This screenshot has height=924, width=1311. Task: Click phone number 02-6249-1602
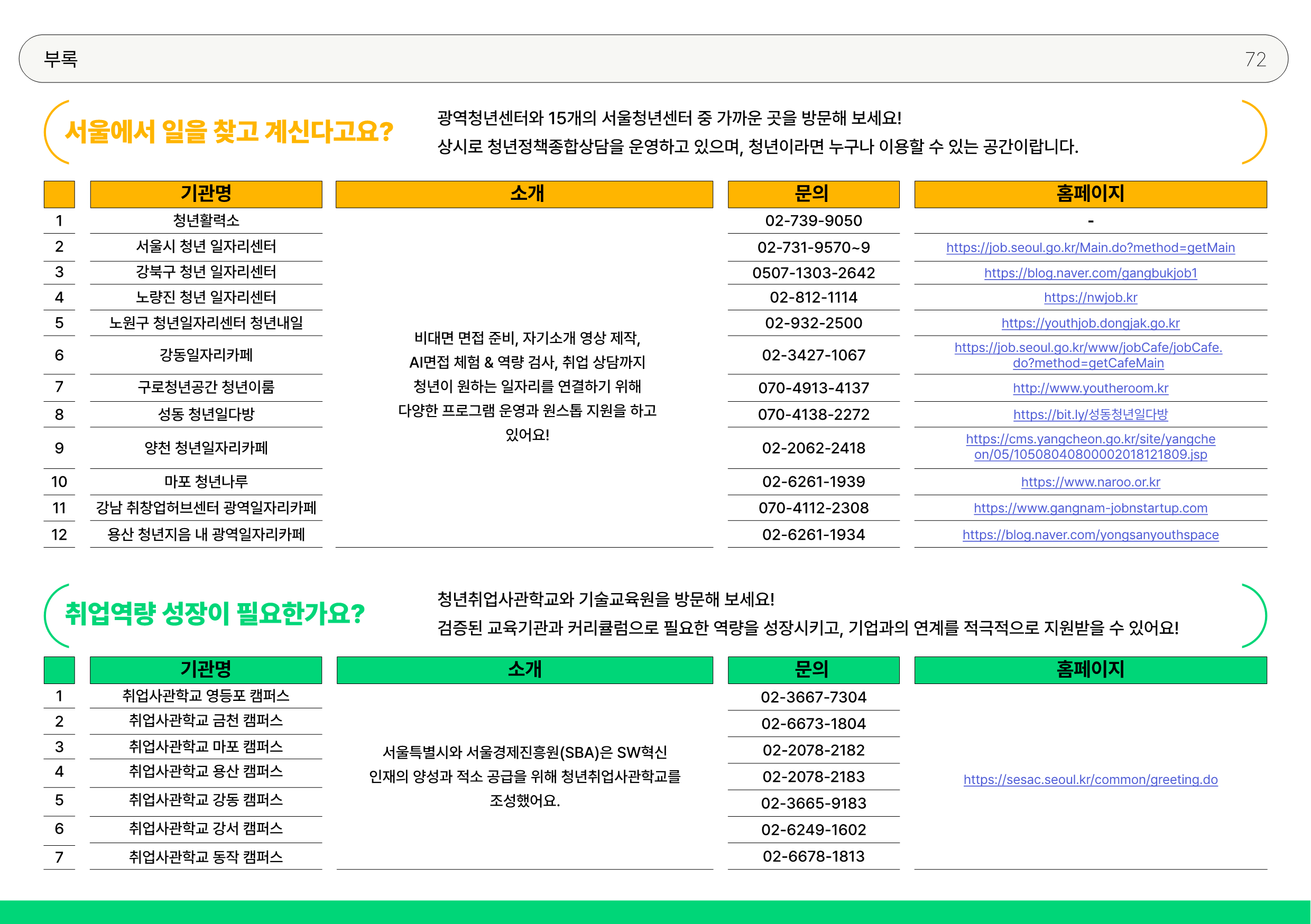[813, 830]
